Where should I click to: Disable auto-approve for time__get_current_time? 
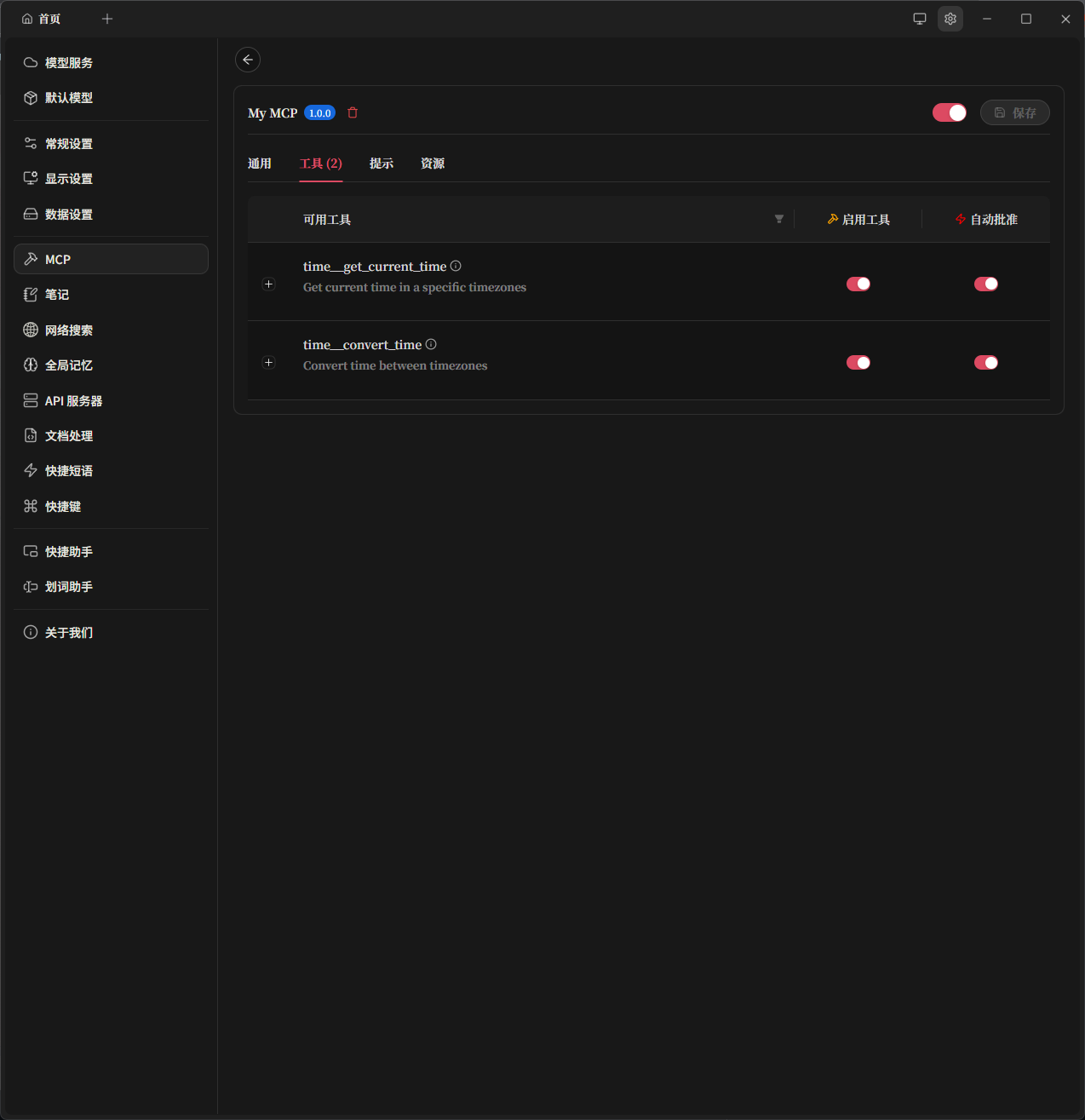tap(985, 284)
